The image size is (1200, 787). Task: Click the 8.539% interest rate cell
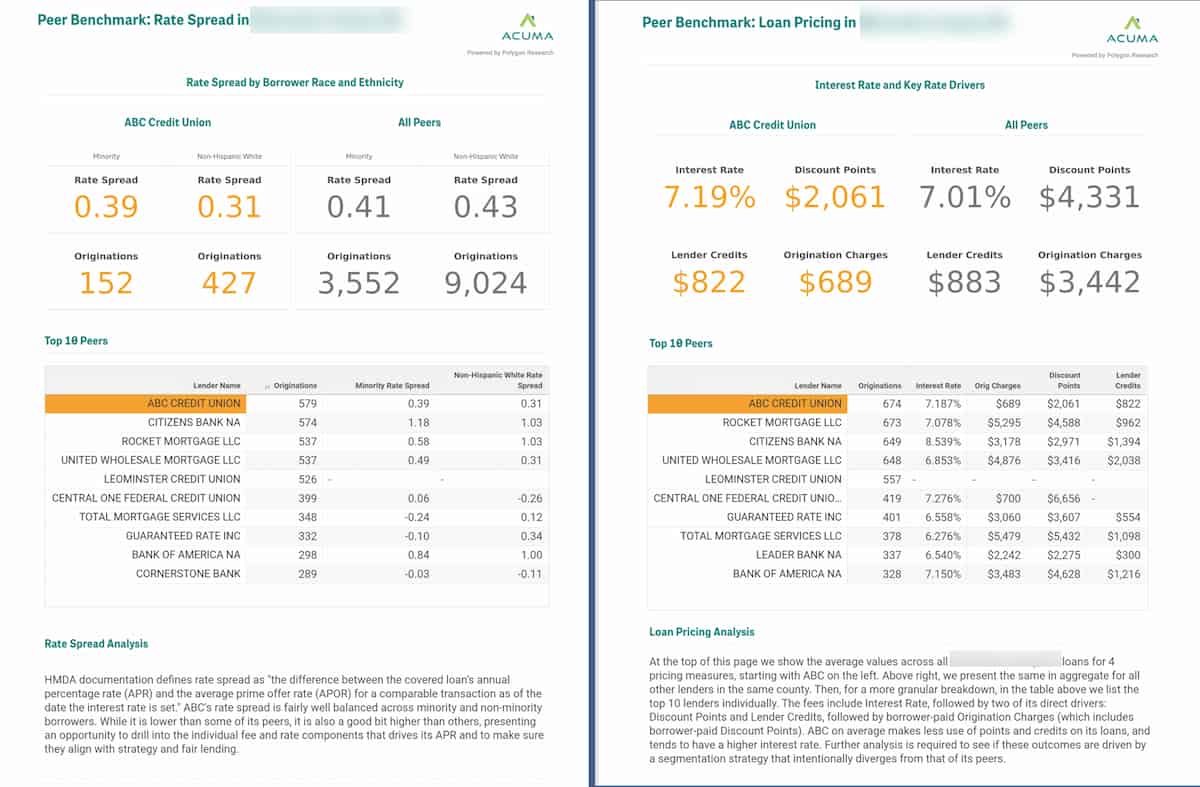(x=943, y=441)
